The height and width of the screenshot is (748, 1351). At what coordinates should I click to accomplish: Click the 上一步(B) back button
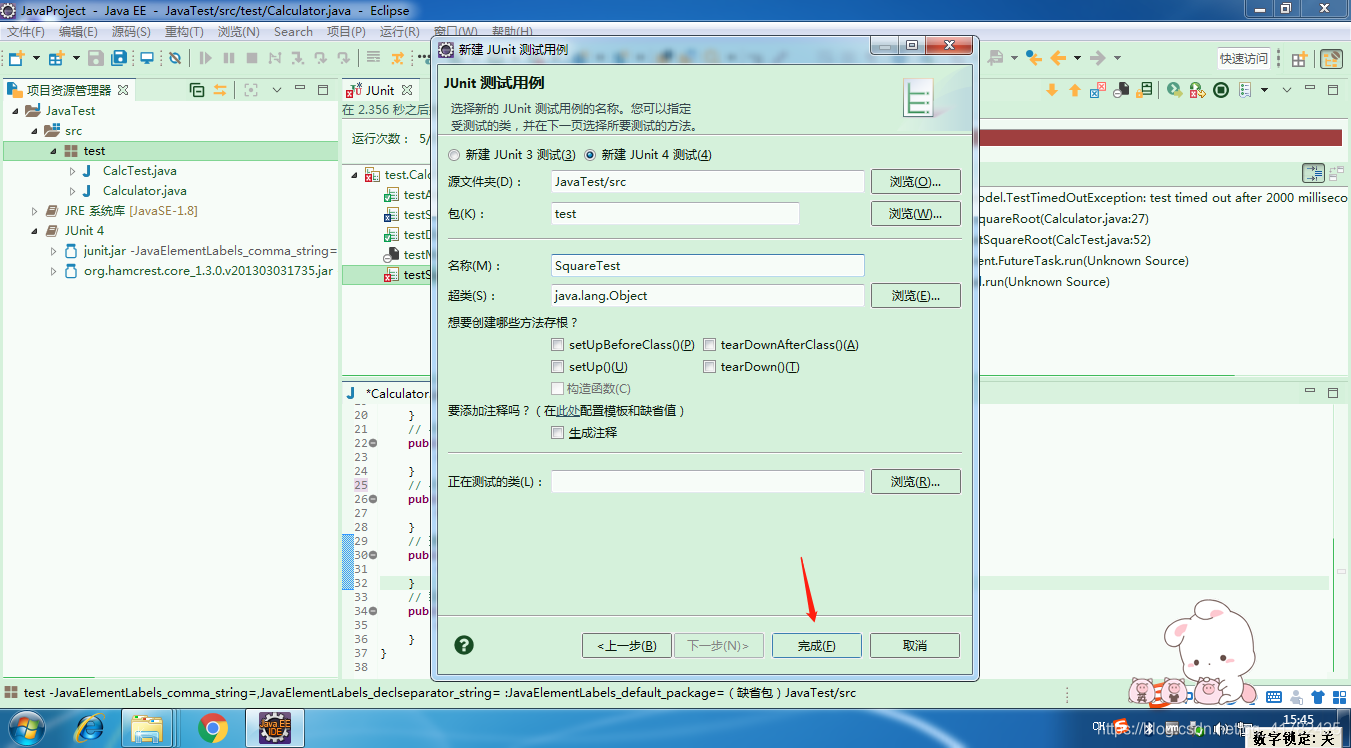pyautogui.click(x=626, y=646)
